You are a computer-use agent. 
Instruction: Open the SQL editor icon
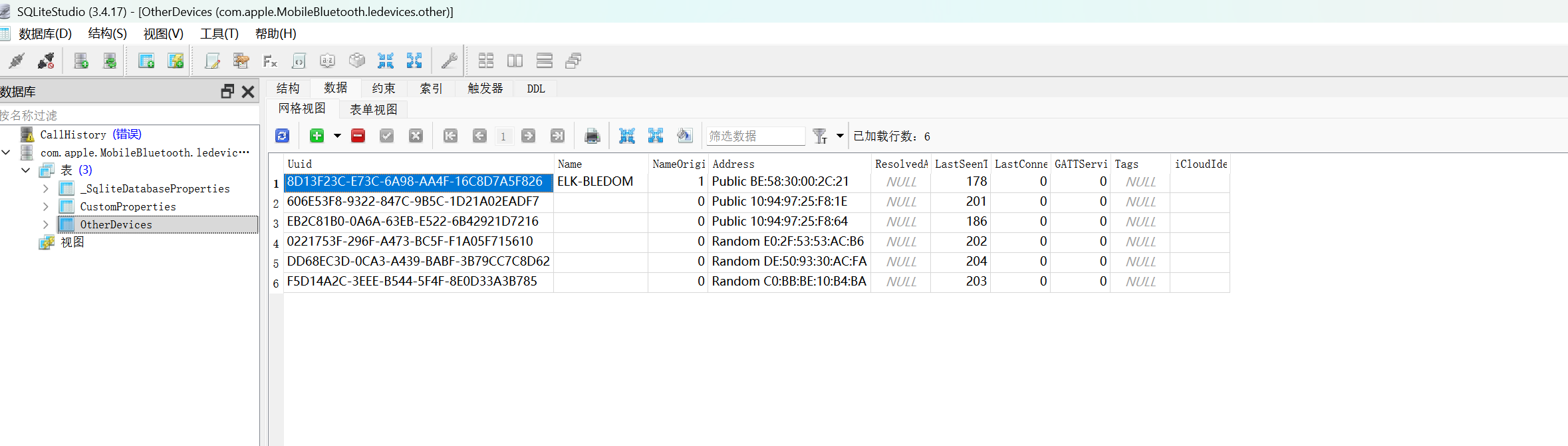pyautogui.click(x=212, y=61)
